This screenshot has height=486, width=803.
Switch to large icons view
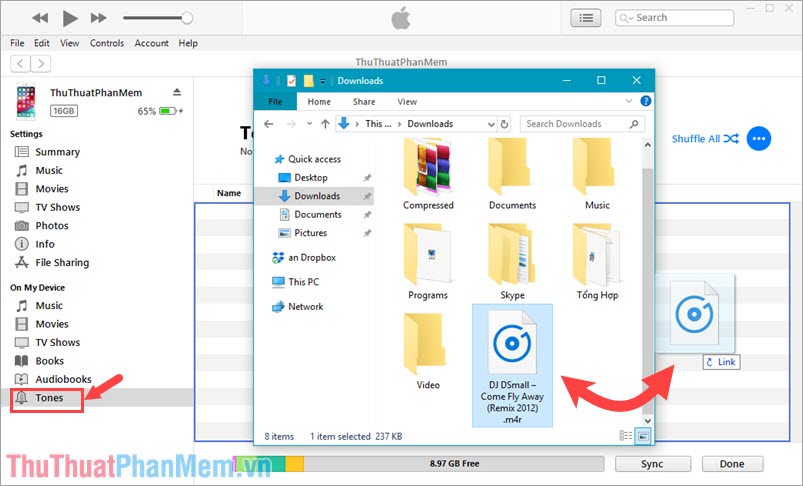coord(643,436)
